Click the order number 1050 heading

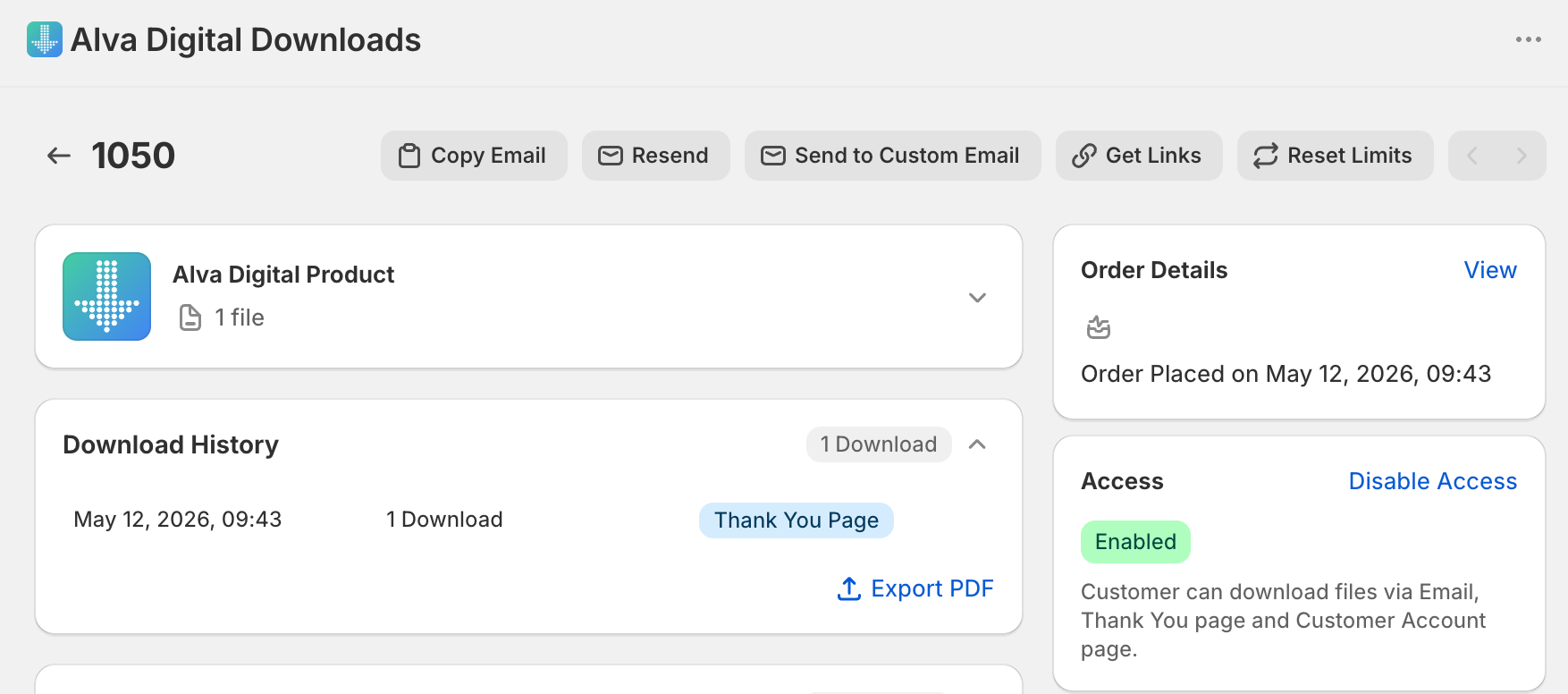pyautogui.click(x=133, y=156)
